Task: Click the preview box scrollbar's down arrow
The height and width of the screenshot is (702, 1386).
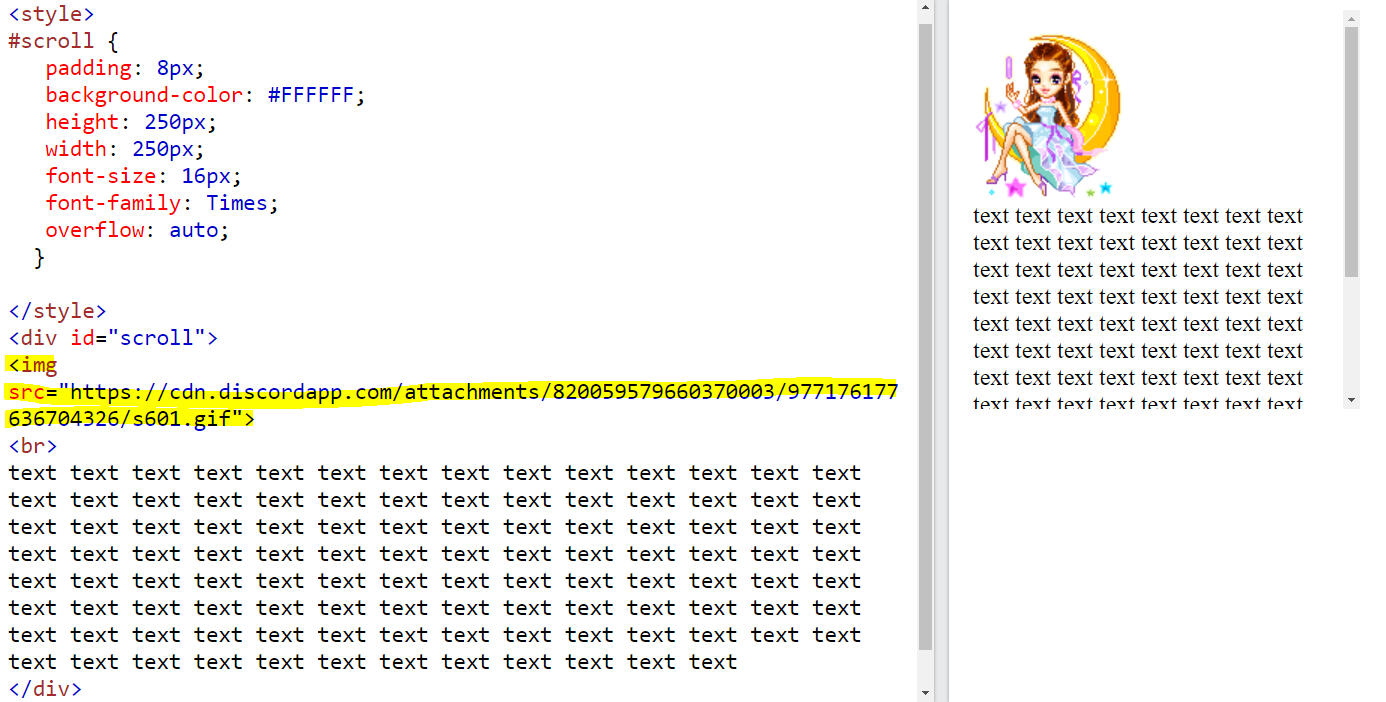Action: click(1351, 400)
